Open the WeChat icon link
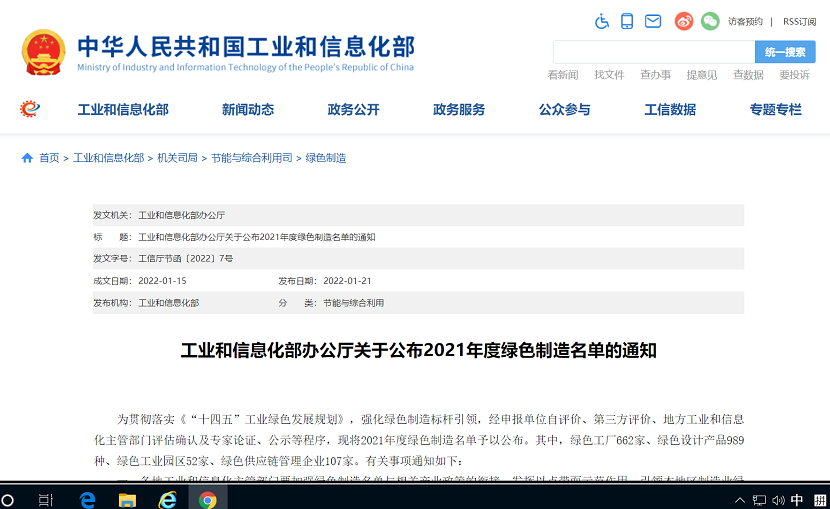The height and width of the screenshot is (509, 830). point(710,21)
